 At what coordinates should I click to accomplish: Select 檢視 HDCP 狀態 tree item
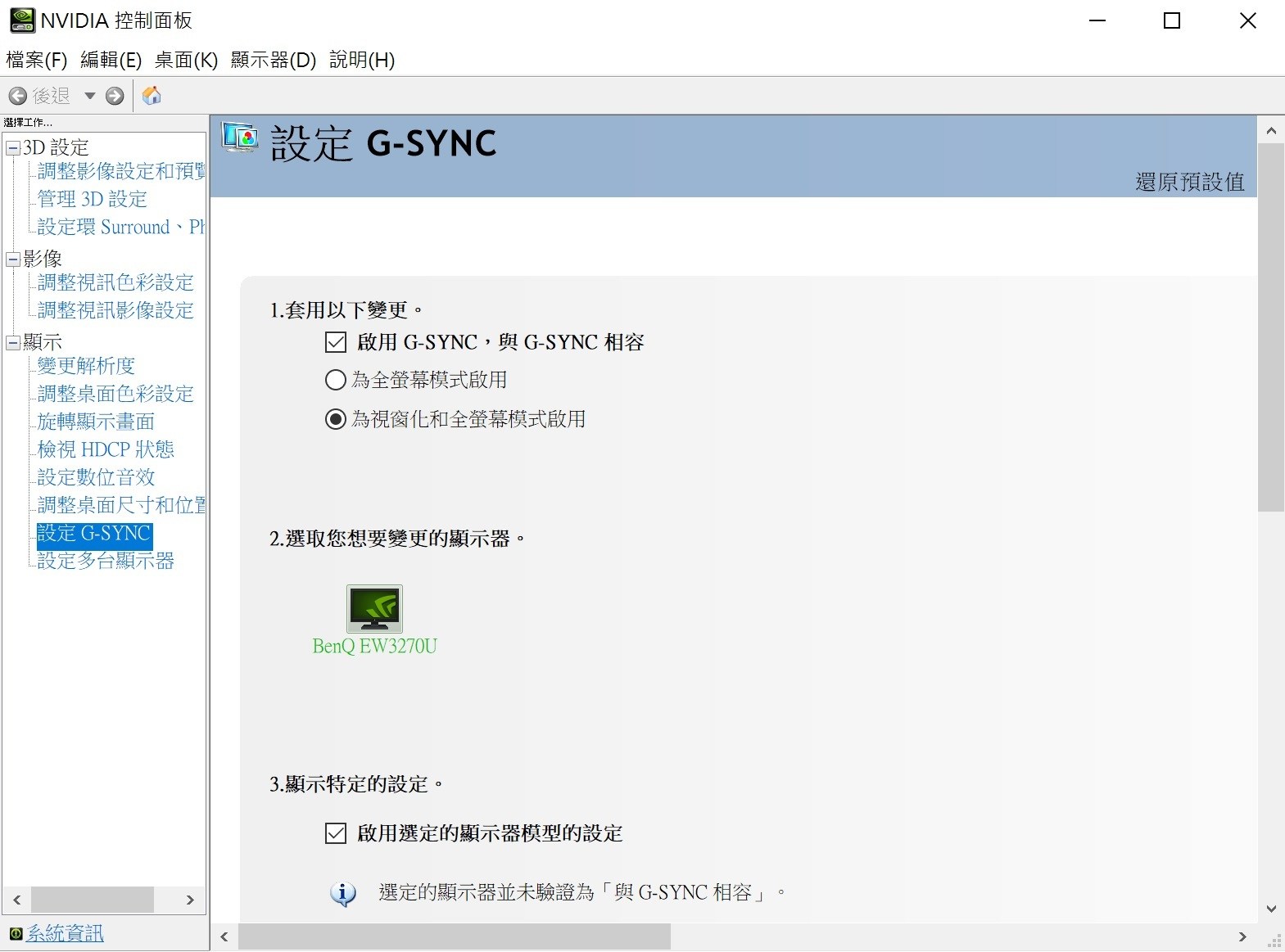[106, 449]
